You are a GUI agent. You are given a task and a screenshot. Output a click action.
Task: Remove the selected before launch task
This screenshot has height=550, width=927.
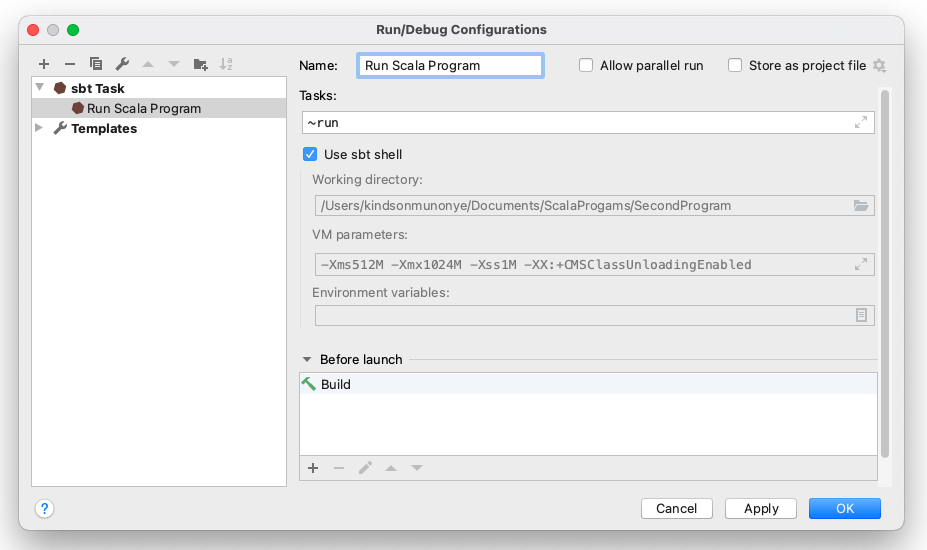click(x=339, y=468)
